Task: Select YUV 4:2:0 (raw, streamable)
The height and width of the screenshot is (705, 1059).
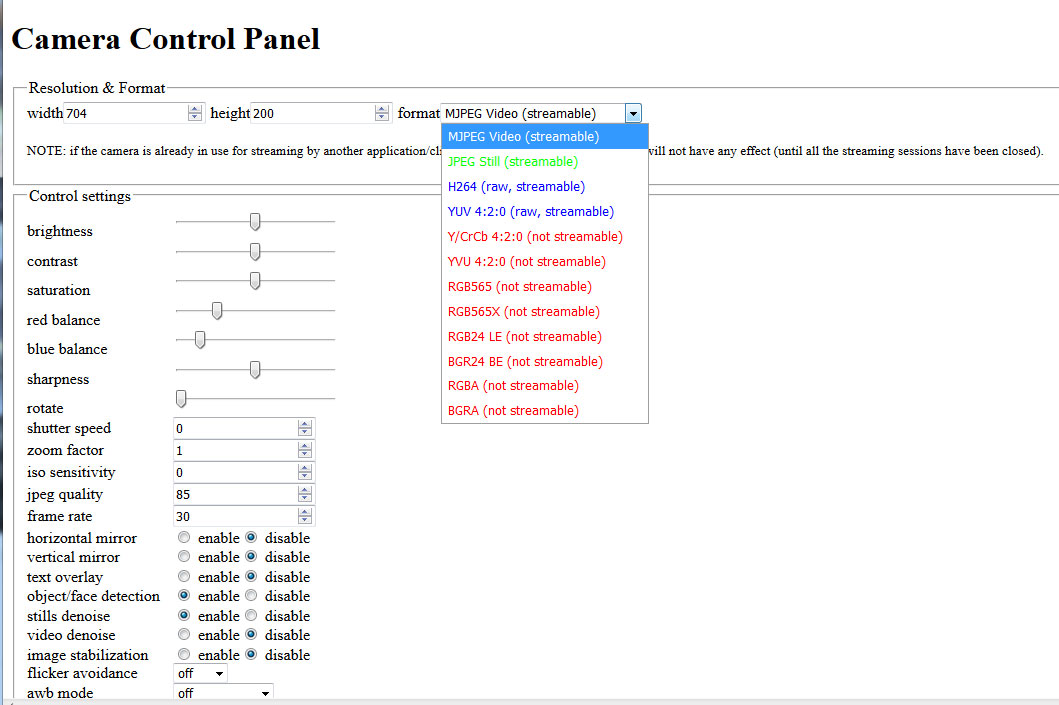Action: (x=544, y=211)
